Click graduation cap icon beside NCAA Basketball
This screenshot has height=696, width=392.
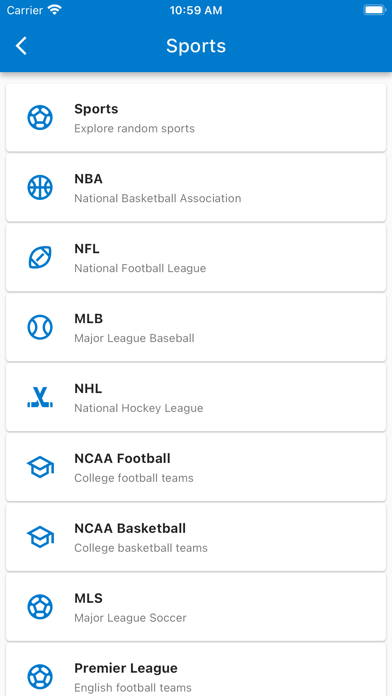[x=40, y=537]
